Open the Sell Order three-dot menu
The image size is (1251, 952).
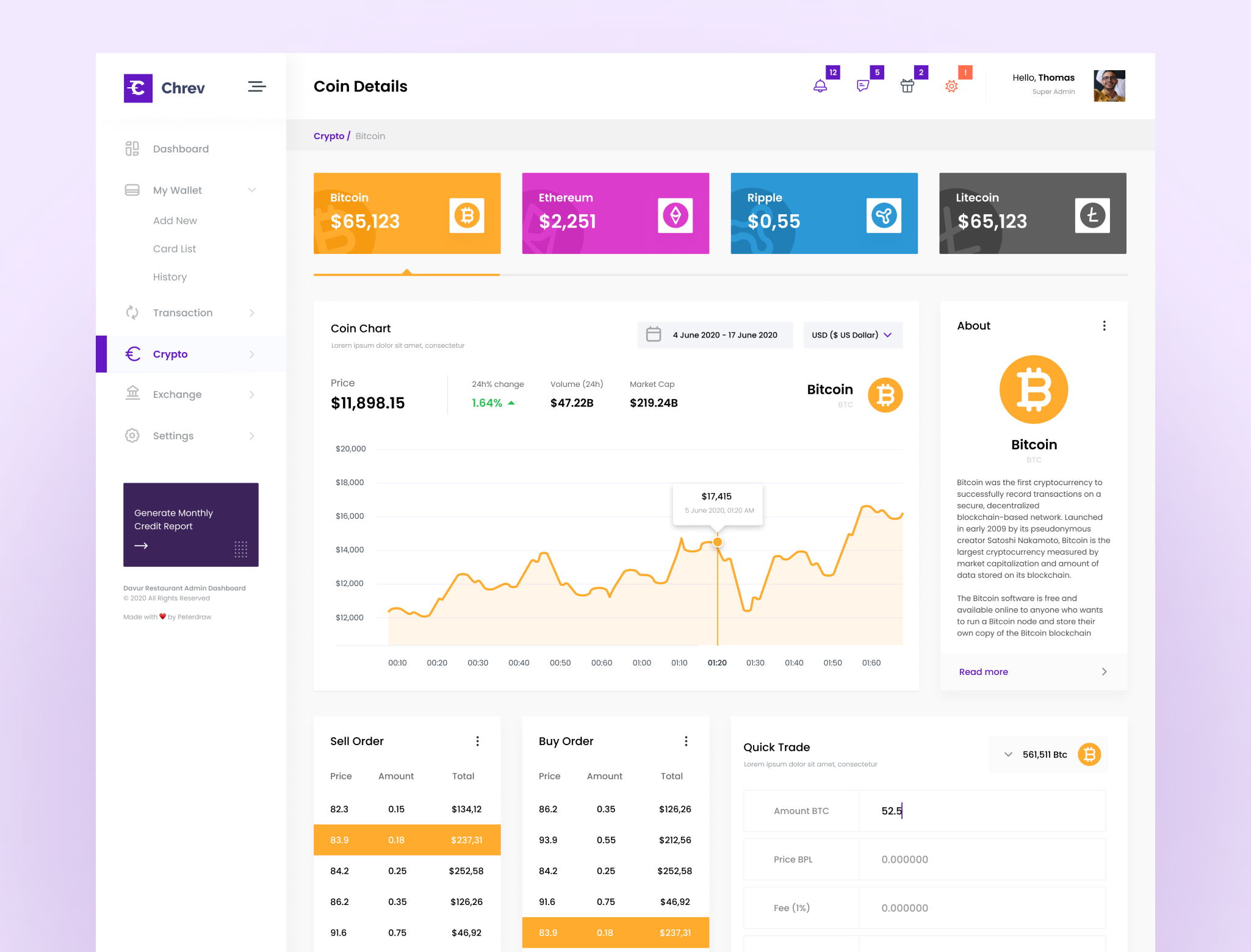478,741
